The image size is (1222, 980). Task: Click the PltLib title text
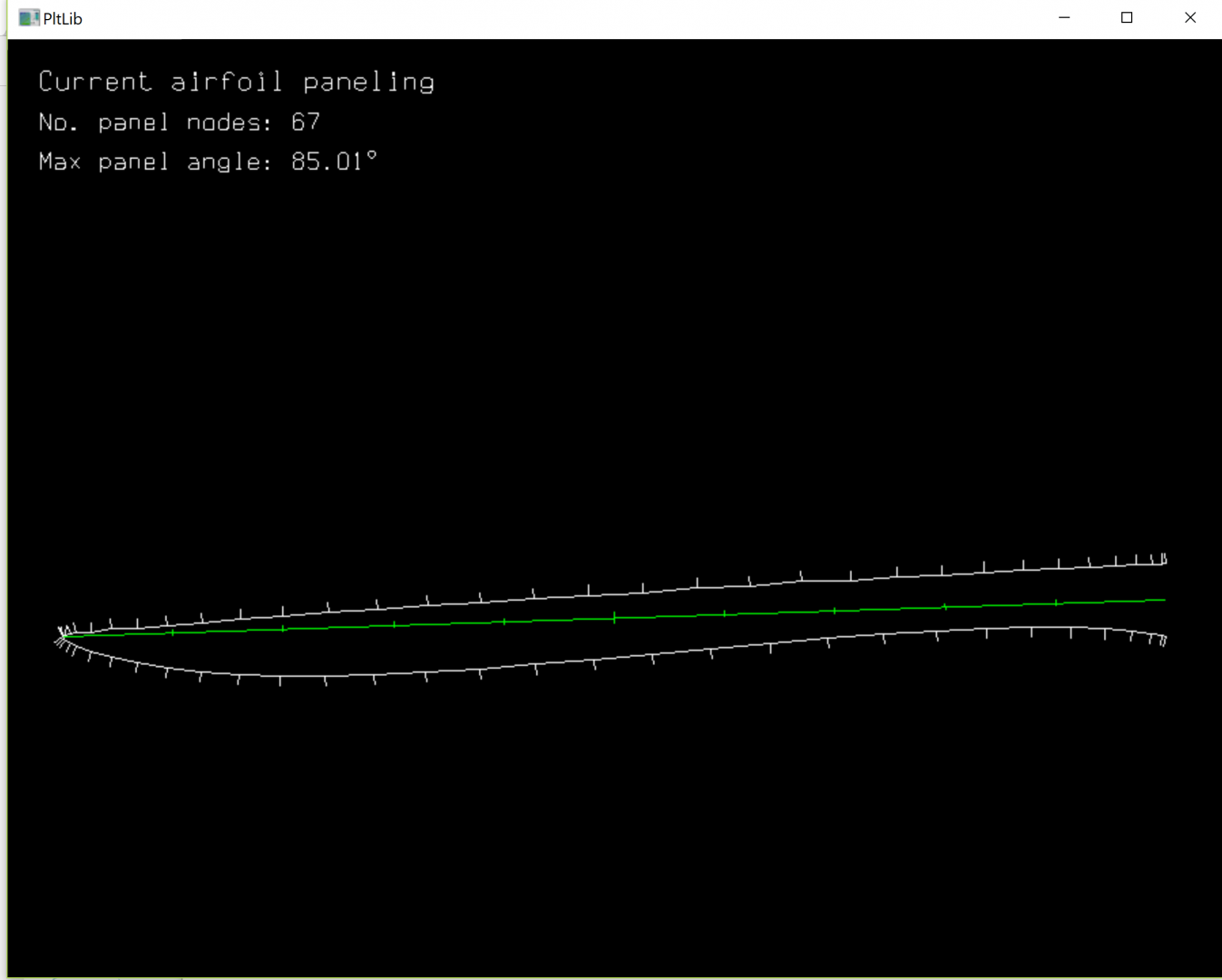click(63, 19)
